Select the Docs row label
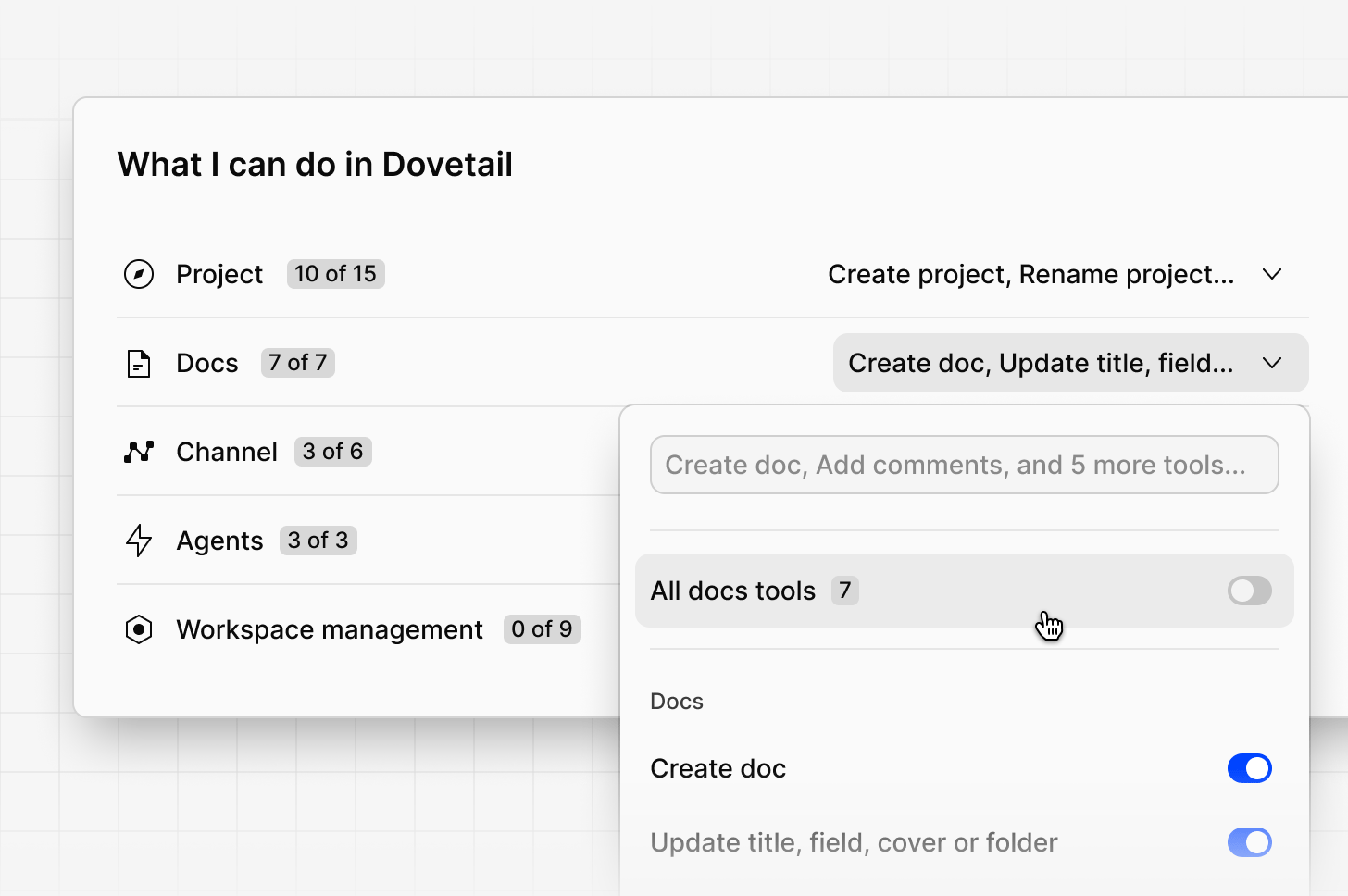Image resolution: width=1348 pixels, height=896 pixels. pos(207,363)
